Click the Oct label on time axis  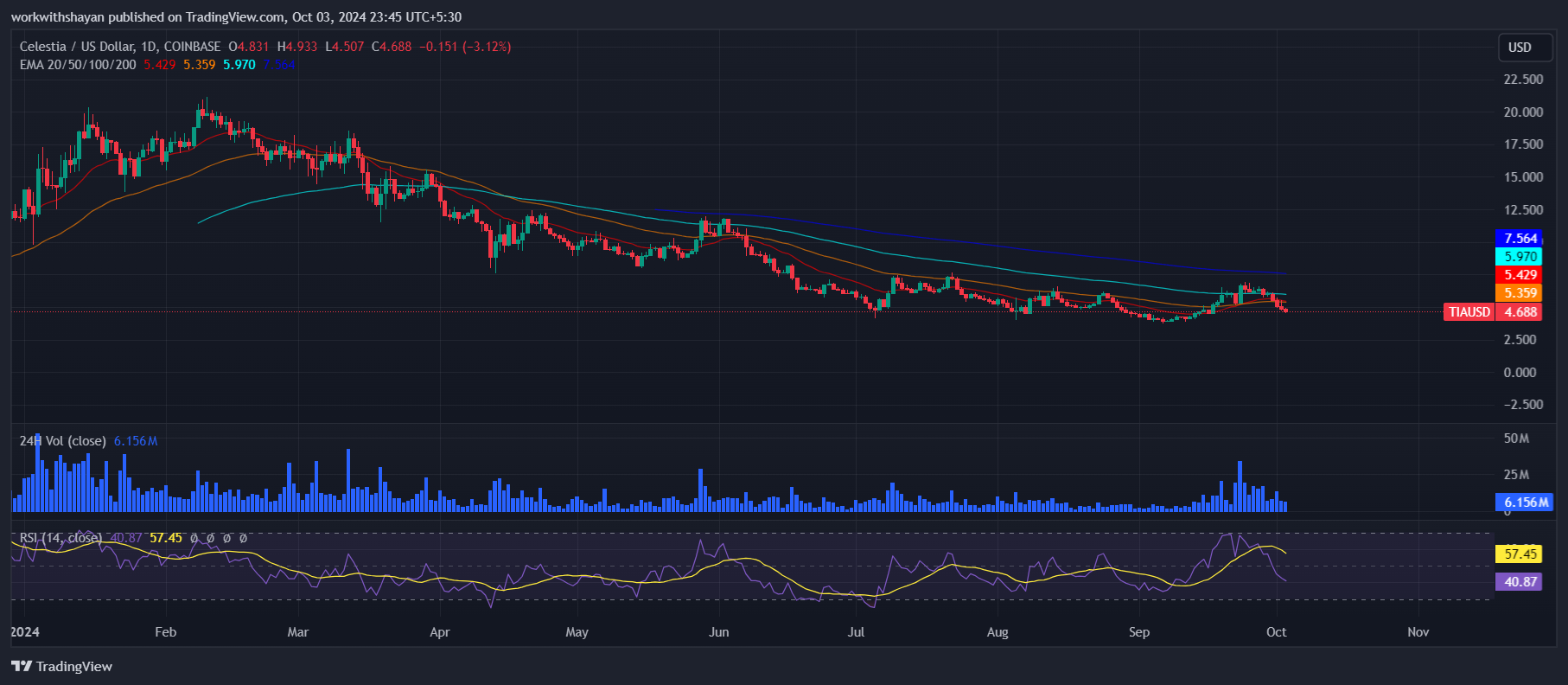click(1276, 632)
